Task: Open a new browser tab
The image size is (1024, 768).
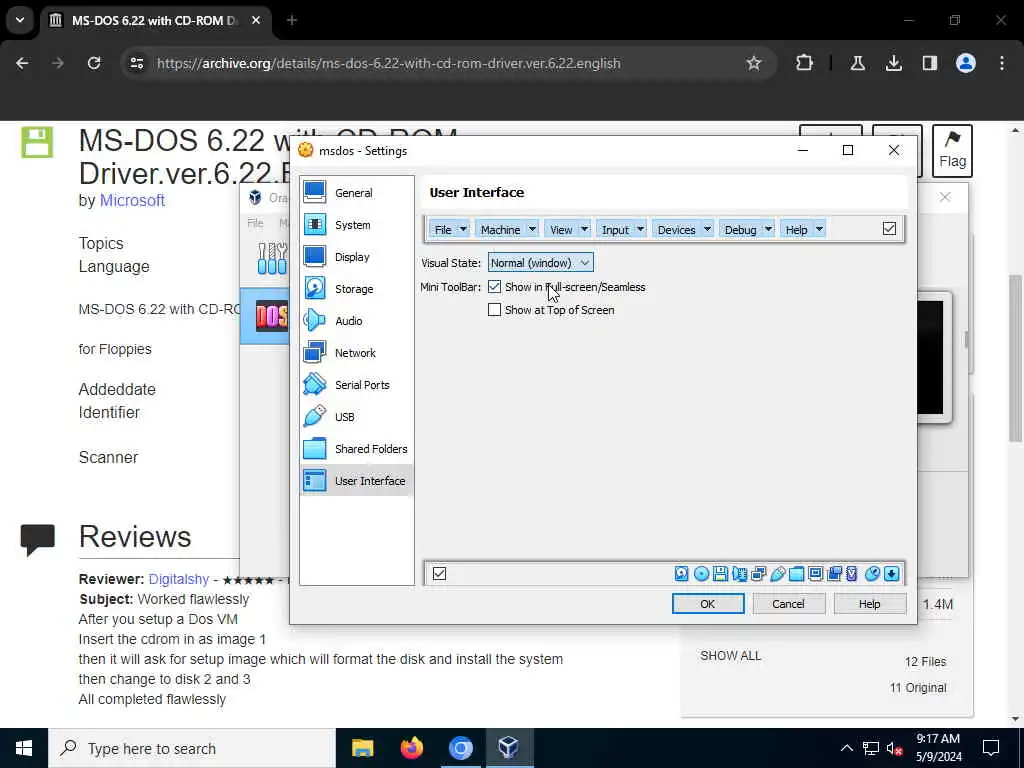Action: click(292, 20)
